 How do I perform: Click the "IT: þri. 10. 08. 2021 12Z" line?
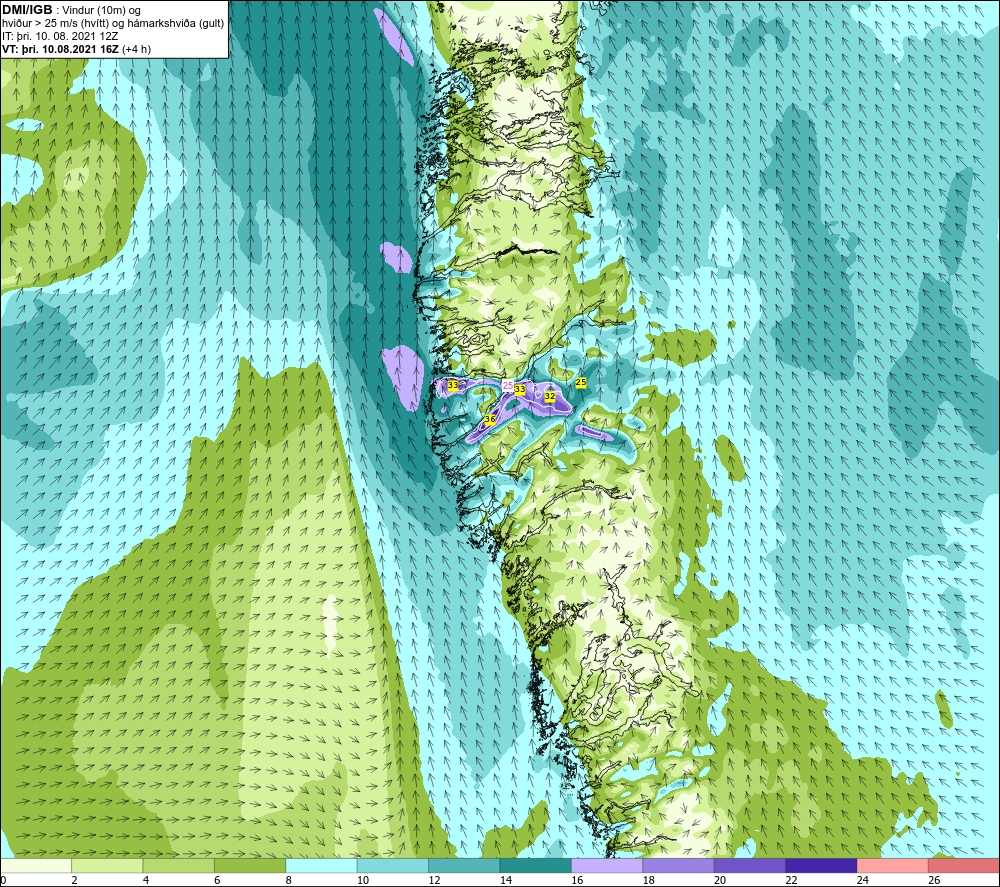[60, 36]
